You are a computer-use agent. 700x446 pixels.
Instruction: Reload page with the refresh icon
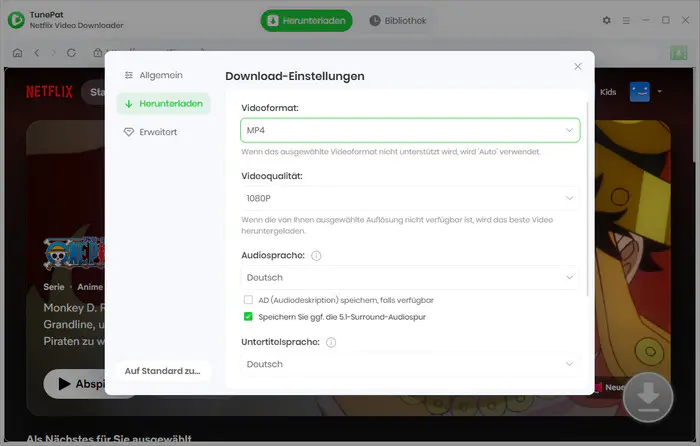pyautogui.click(x=71, y=53)
